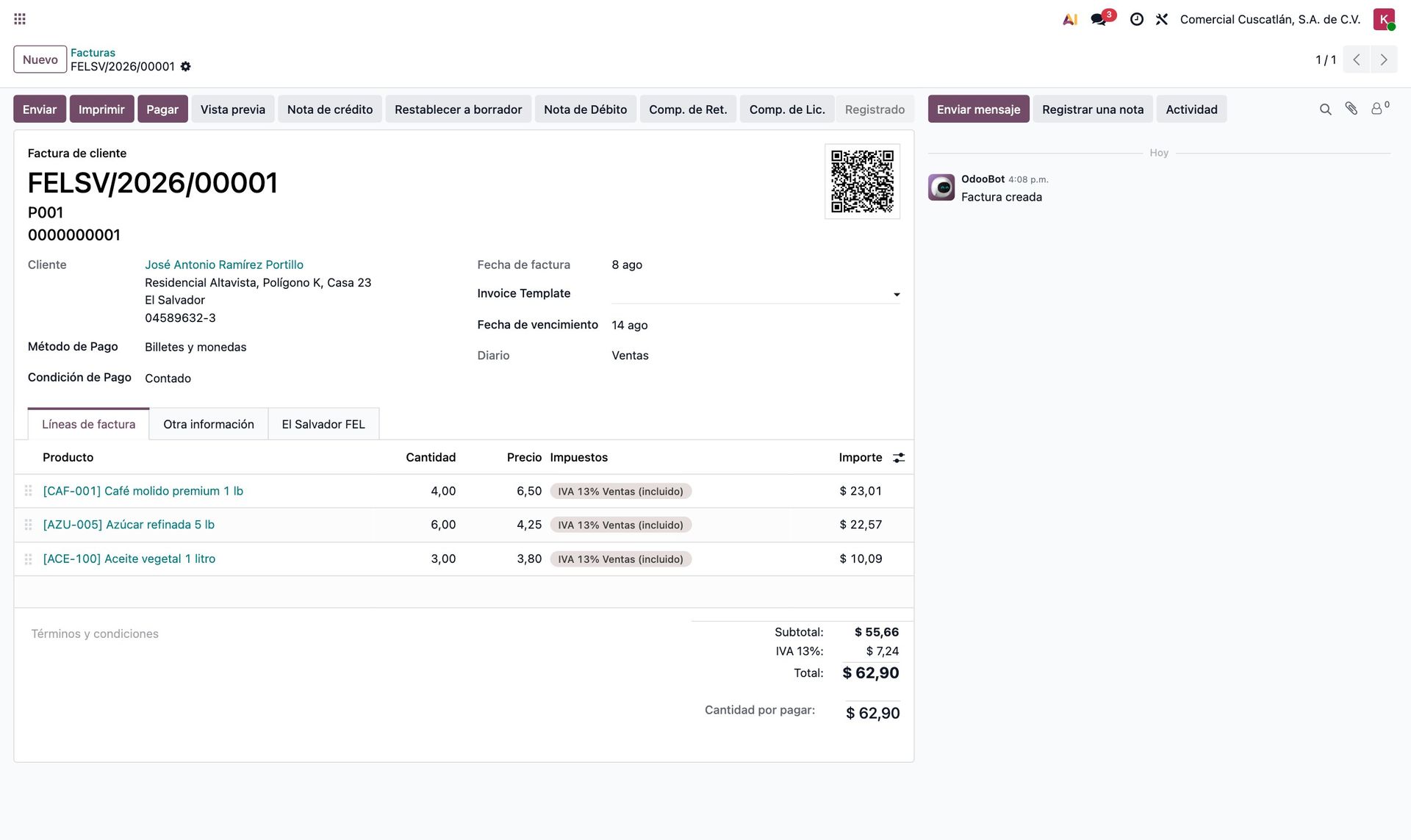1411x840 pixels.
Task: Click Enviar mensaje in the chatter
Action: (978, 110)
